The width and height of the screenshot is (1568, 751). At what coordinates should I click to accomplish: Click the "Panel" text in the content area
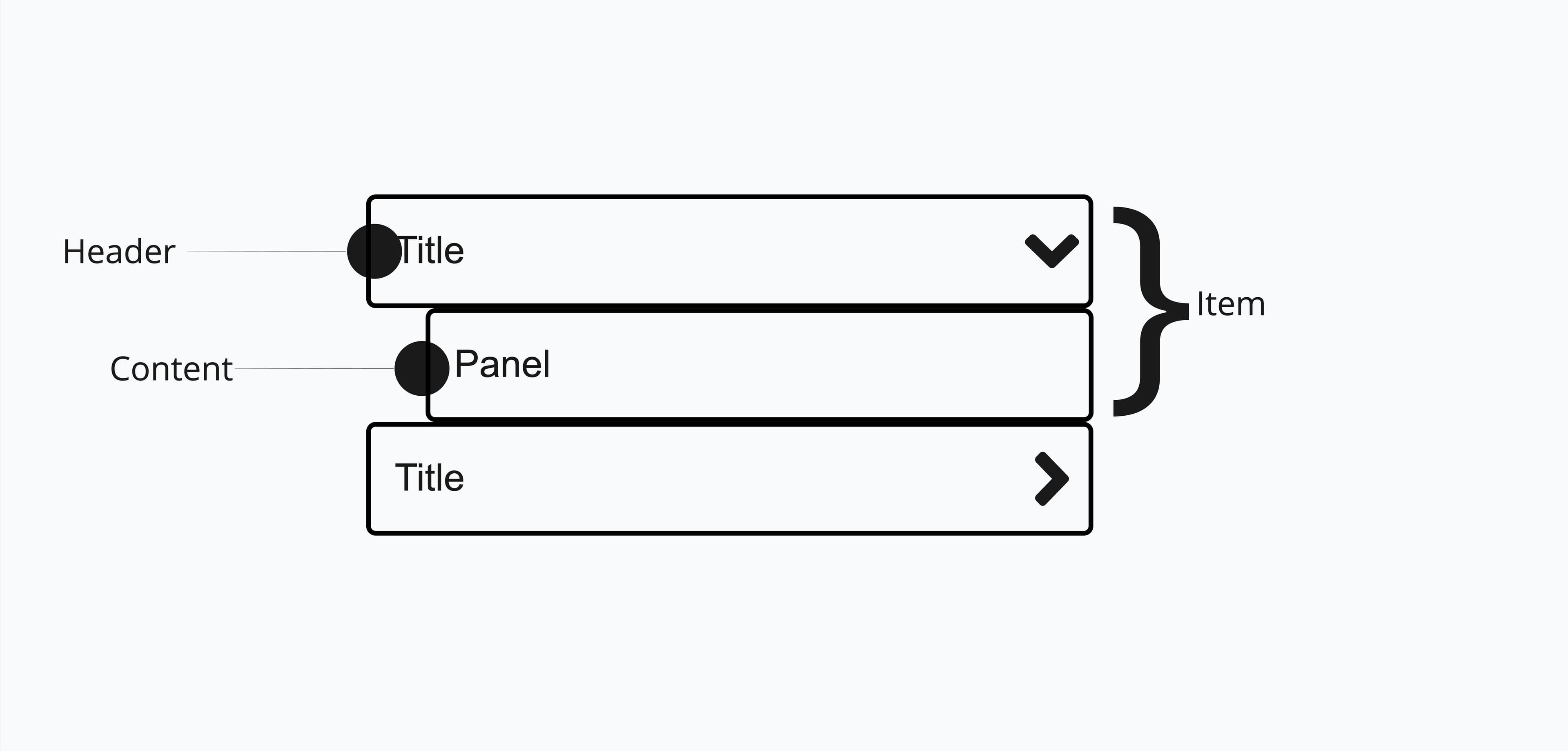(x=502, y=364)
